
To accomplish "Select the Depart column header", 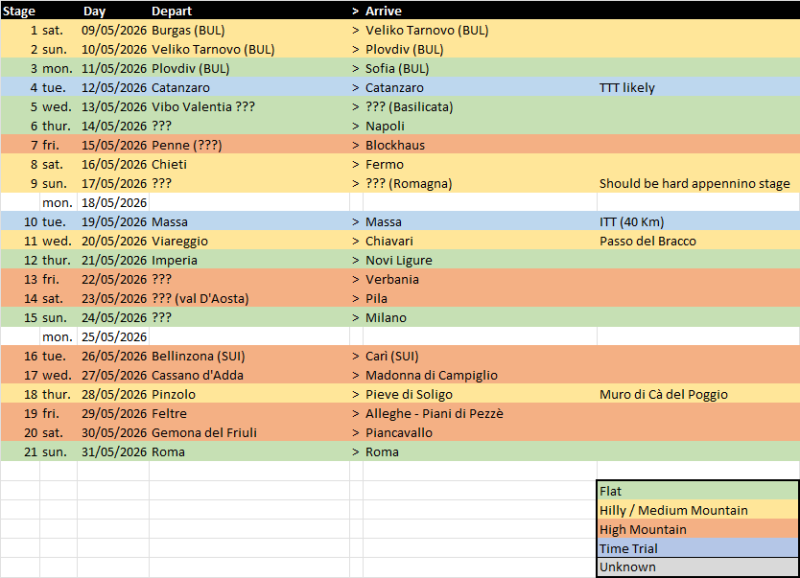I will (x=171, y=11).
